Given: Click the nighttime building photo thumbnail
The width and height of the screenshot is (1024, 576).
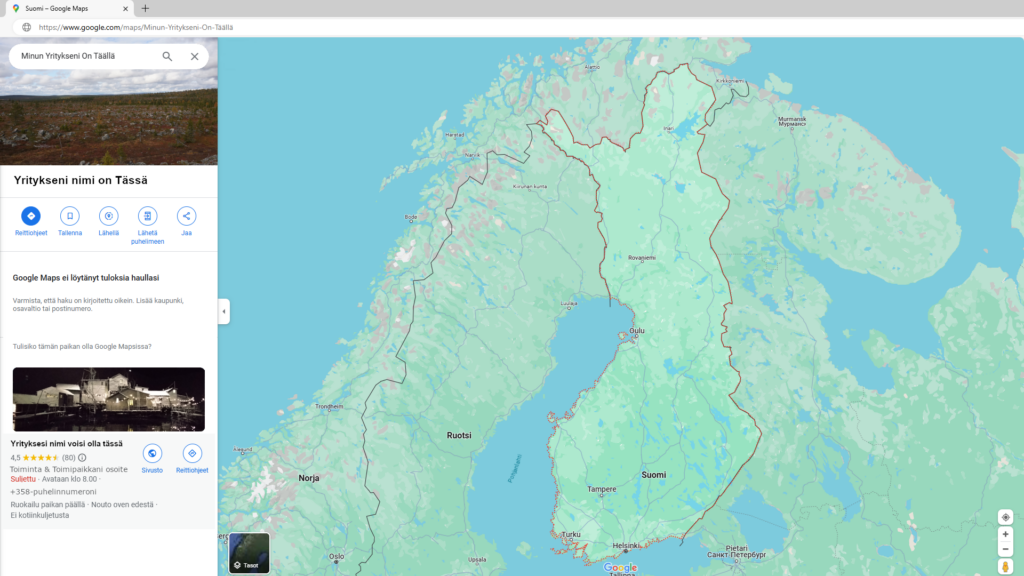Looking at the screenshot, I should (x=108, y=399).
